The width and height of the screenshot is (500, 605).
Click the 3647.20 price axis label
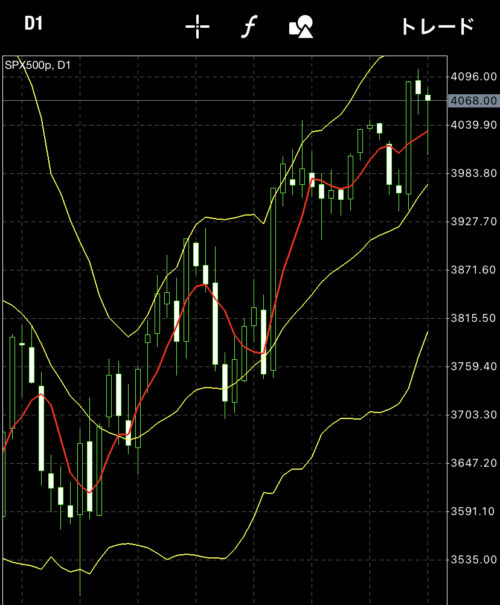(x=474, y=463)
